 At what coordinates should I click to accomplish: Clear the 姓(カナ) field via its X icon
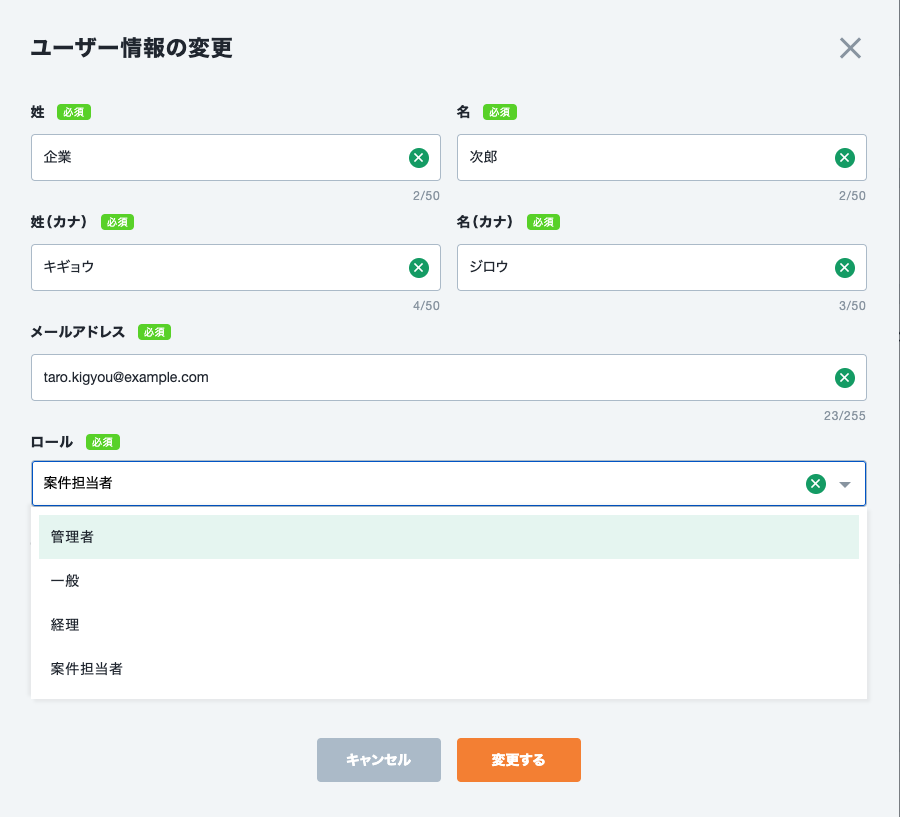pyautogui.click(x=419, y=267)
